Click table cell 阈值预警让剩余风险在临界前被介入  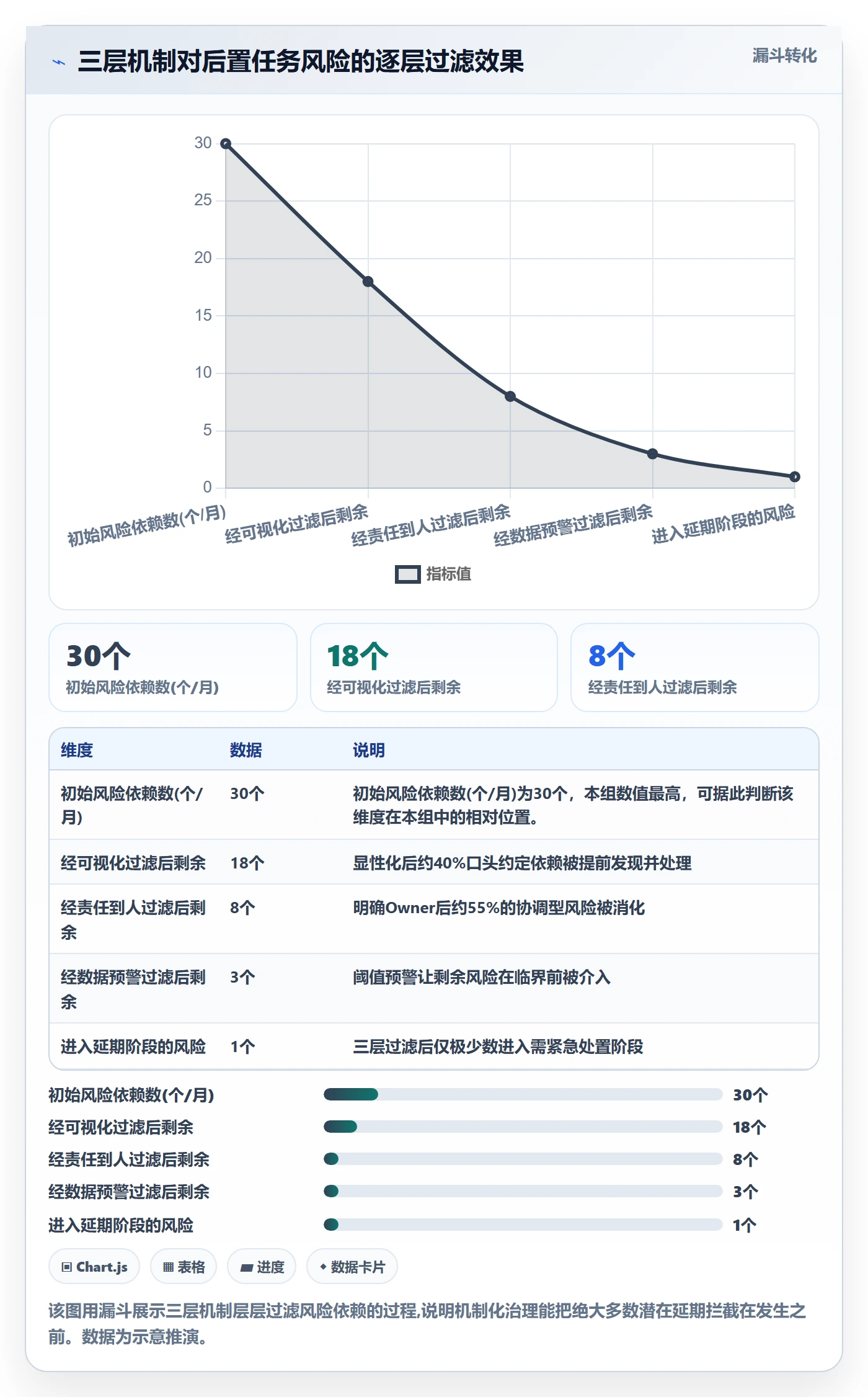pyautogui.click(x=482, y=977)
